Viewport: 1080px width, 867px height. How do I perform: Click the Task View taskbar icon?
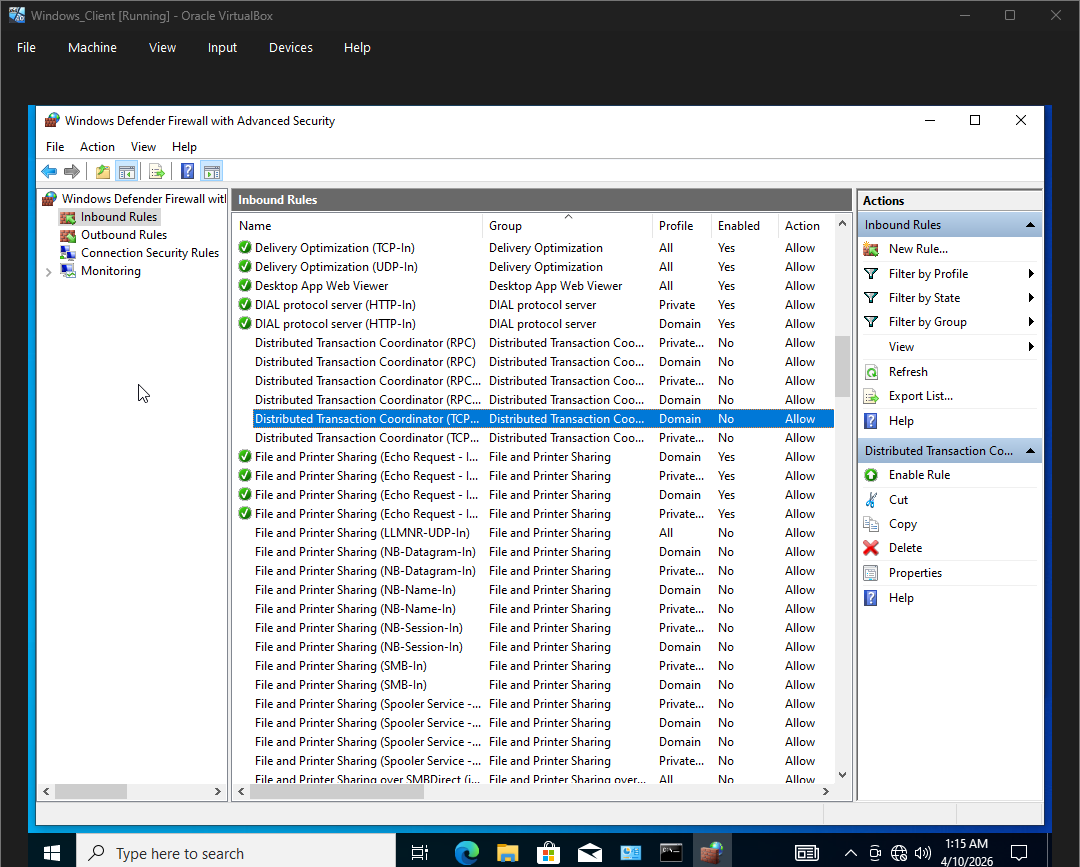pyautogui.click(x=419, y=853)
